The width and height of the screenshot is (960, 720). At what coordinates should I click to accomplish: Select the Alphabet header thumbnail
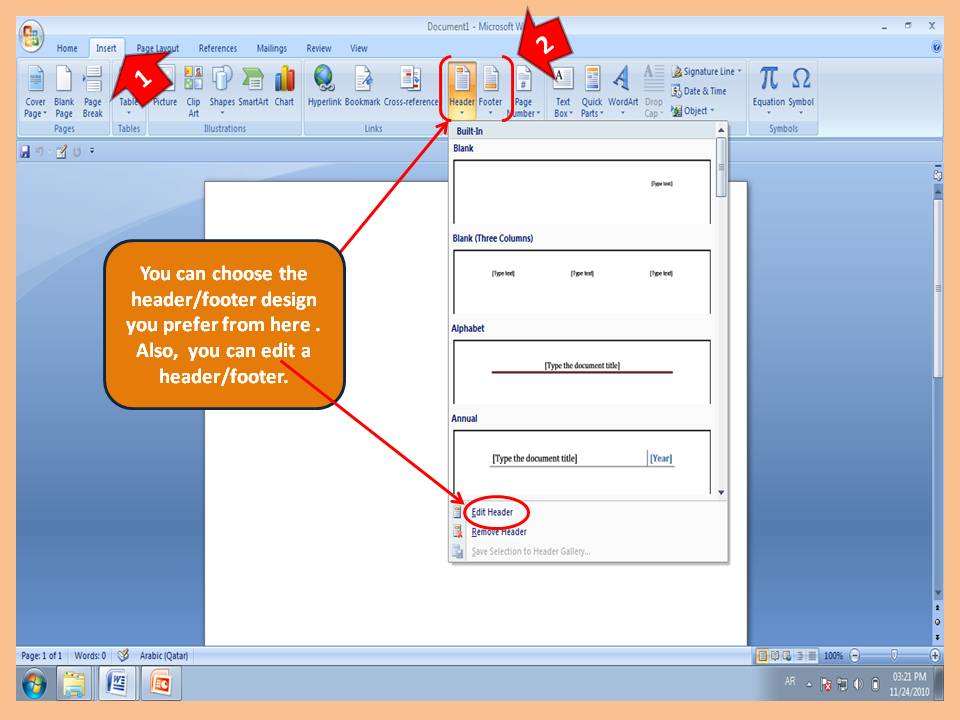(582, 371)
